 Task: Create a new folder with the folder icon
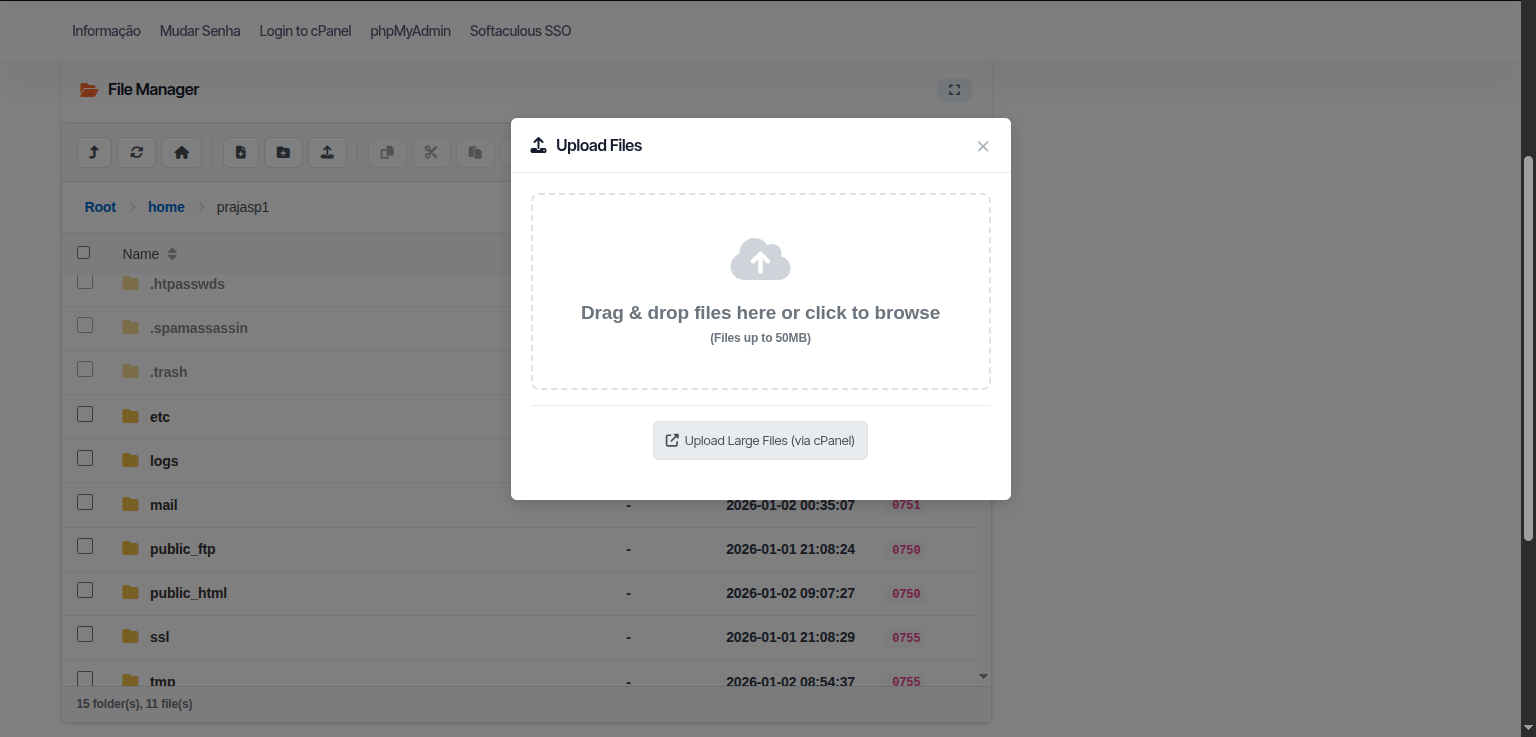tap(283, 152)
